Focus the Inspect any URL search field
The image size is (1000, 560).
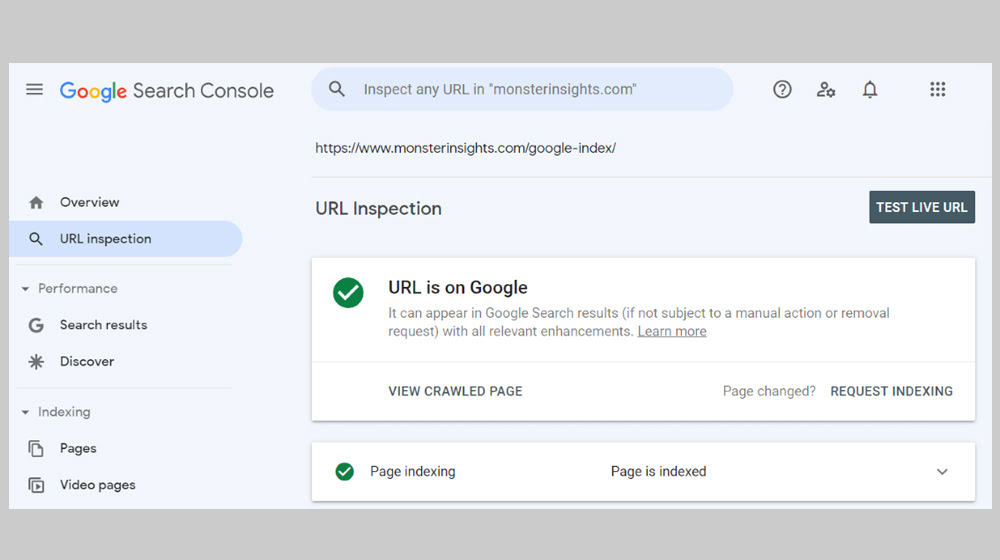[x=522, y=89]
